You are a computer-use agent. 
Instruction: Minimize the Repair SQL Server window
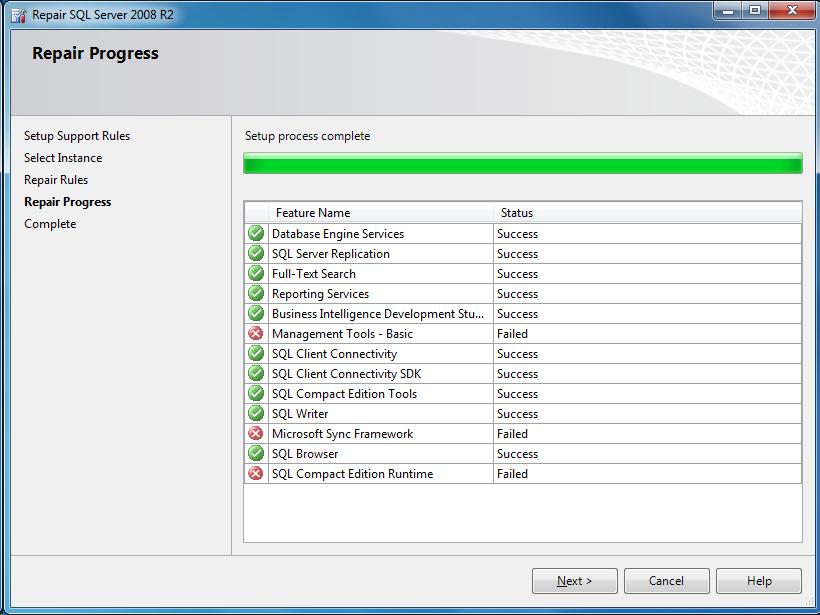[x=727, y=10]
